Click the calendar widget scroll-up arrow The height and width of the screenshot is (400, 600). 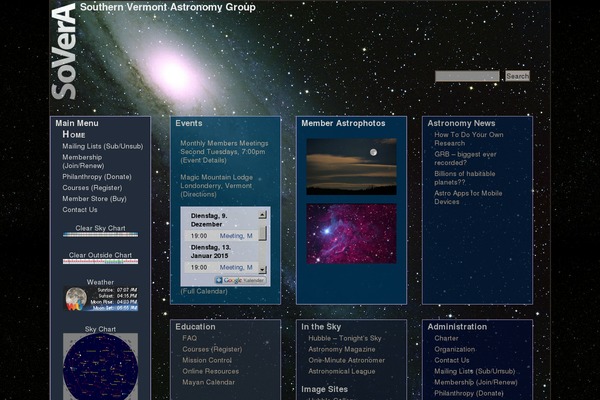click(x=262, y=215)
